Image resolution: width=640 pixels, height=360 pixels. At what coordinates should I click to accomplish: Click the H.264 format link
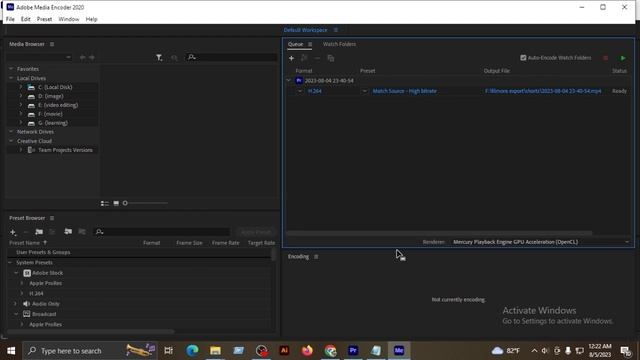[x=315, y=91]
